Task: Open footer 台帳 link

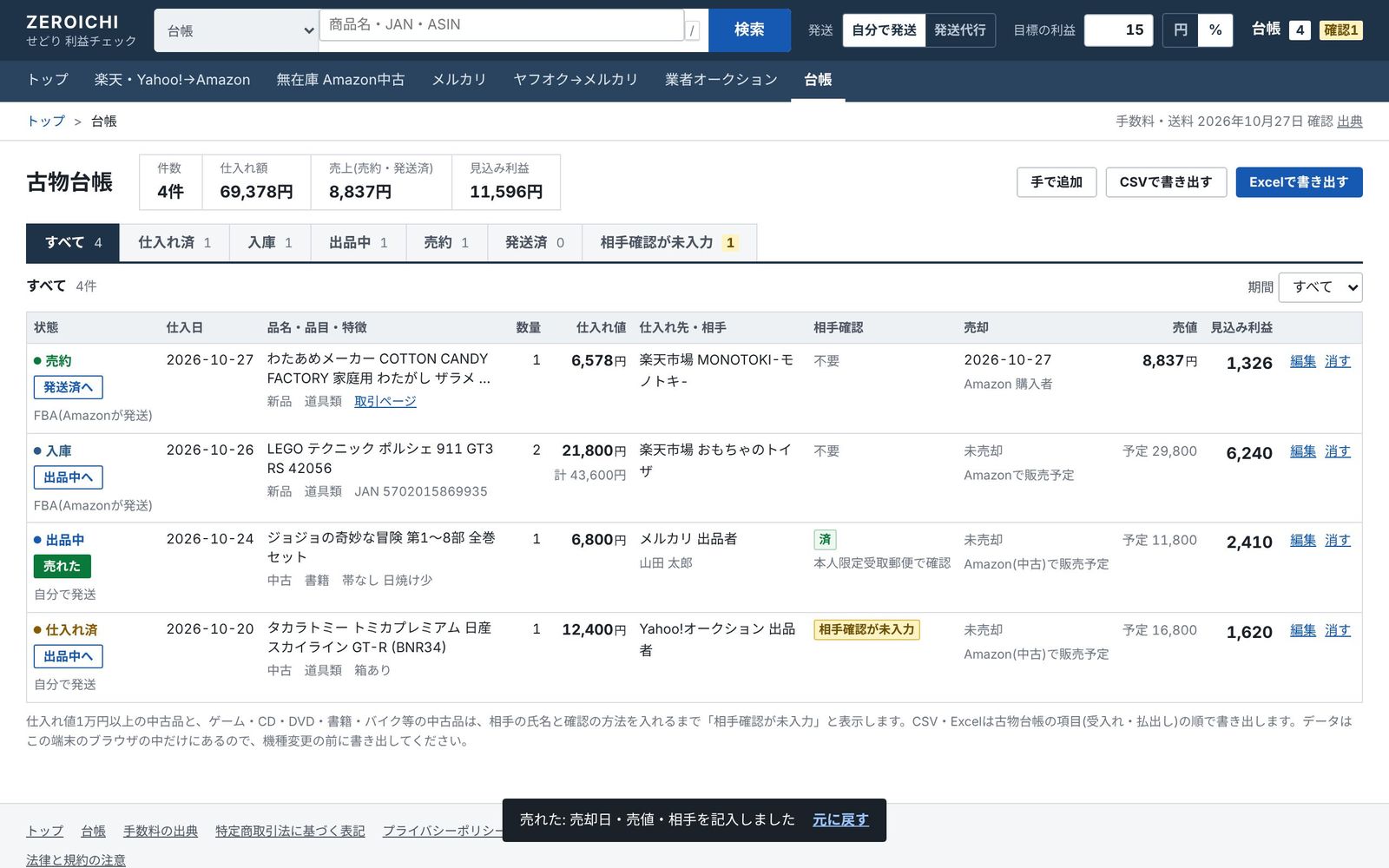Action: [x=93, y=832]
